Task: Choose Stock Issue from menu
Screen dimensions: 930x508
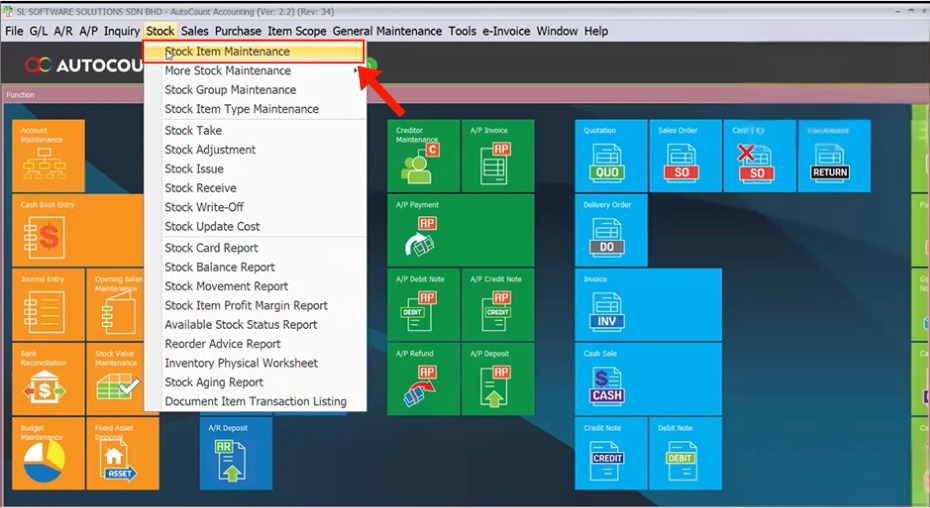Action: [x=255, y=169]
